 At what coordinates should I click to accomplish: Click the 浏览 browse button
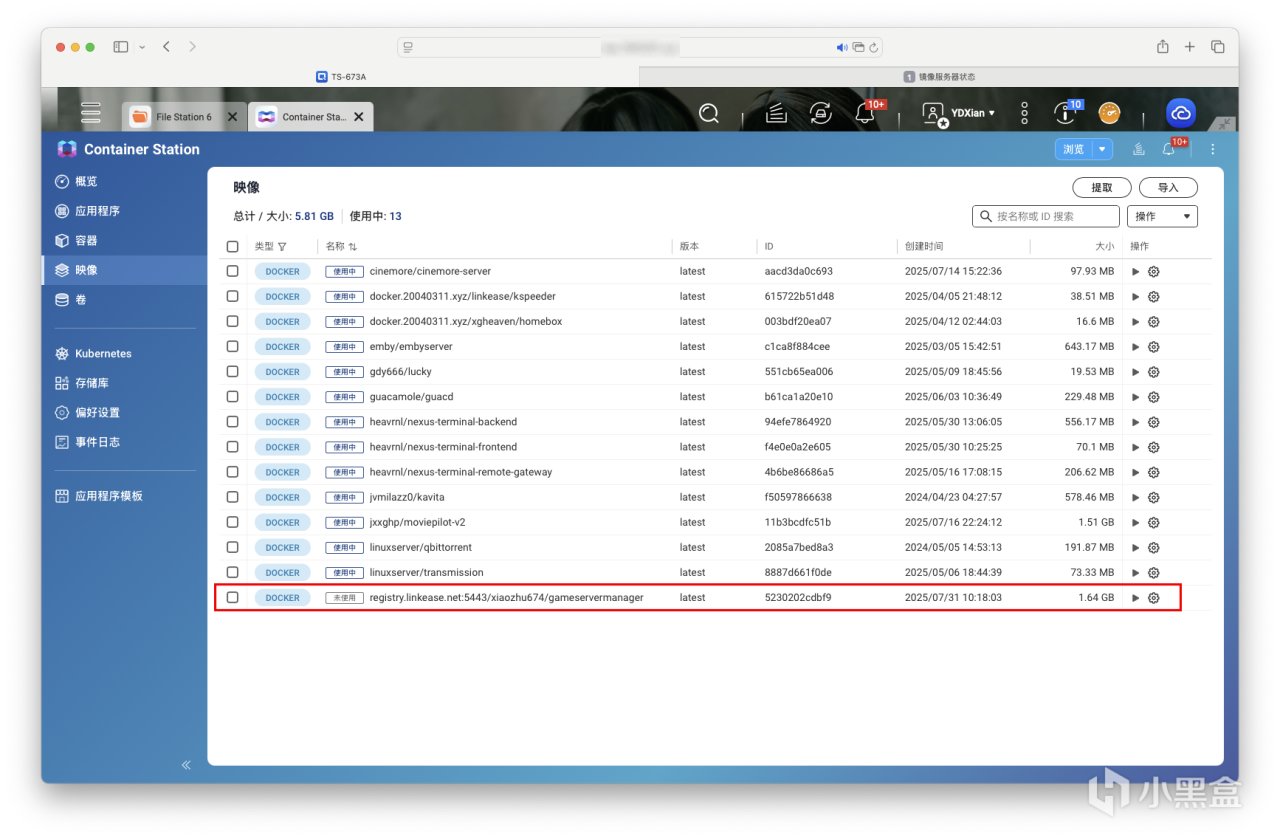pyautogui.click(x=1074, y=149)
